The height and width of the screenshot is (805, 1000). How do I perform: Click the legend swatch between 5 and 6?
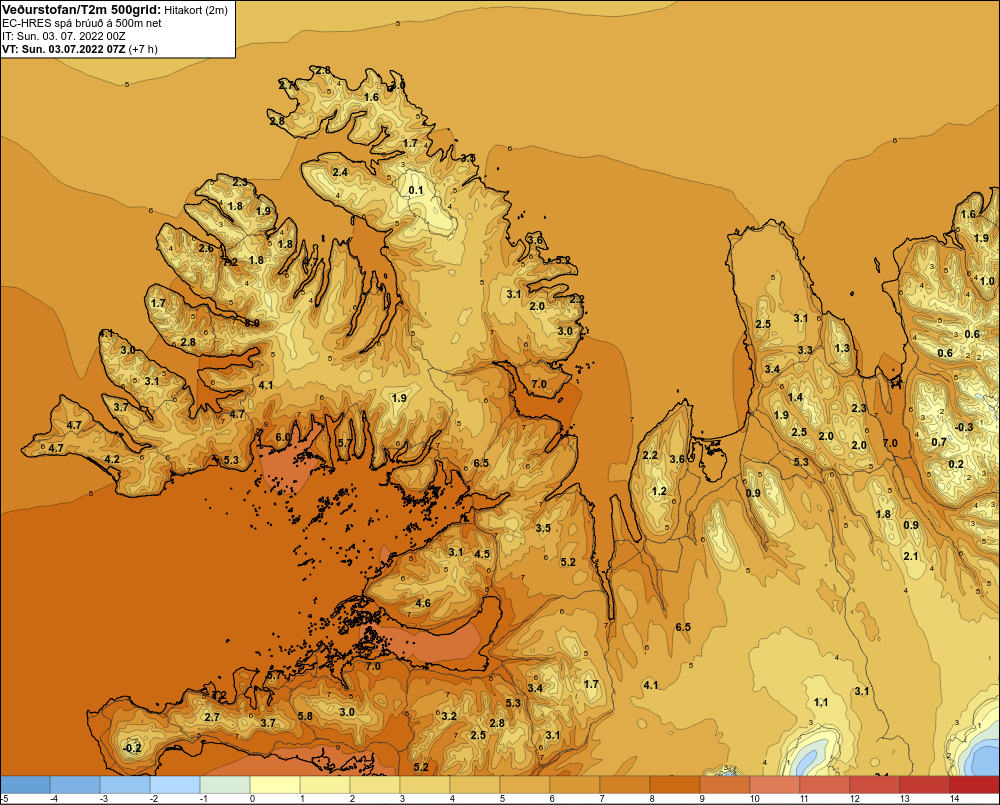pyautogui.click(x=525, y=784)
